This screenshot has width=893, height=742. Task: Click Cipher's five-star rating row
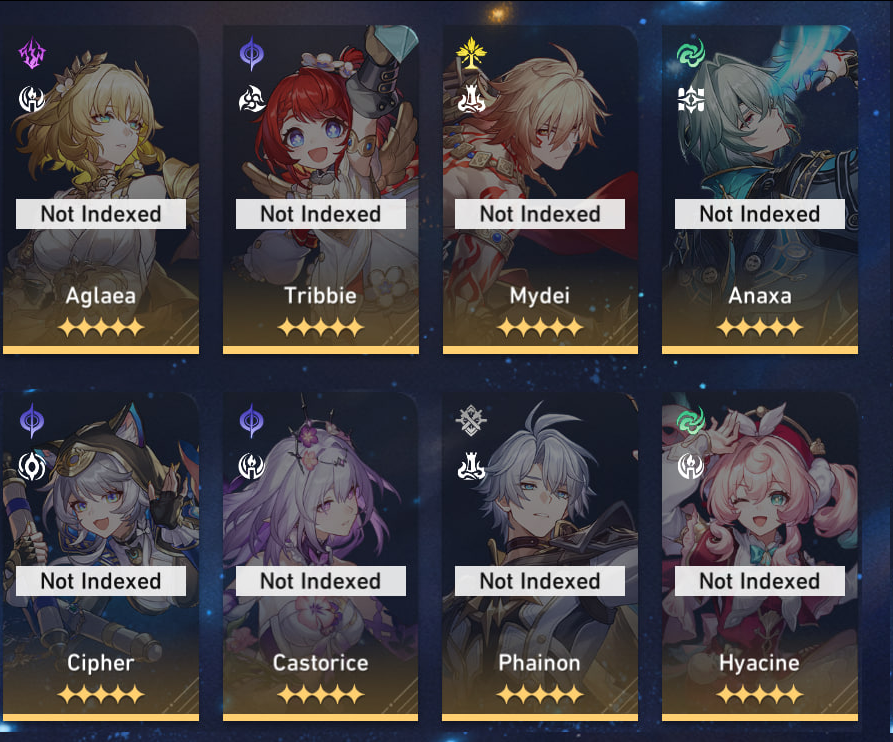[x=101, y=694]
